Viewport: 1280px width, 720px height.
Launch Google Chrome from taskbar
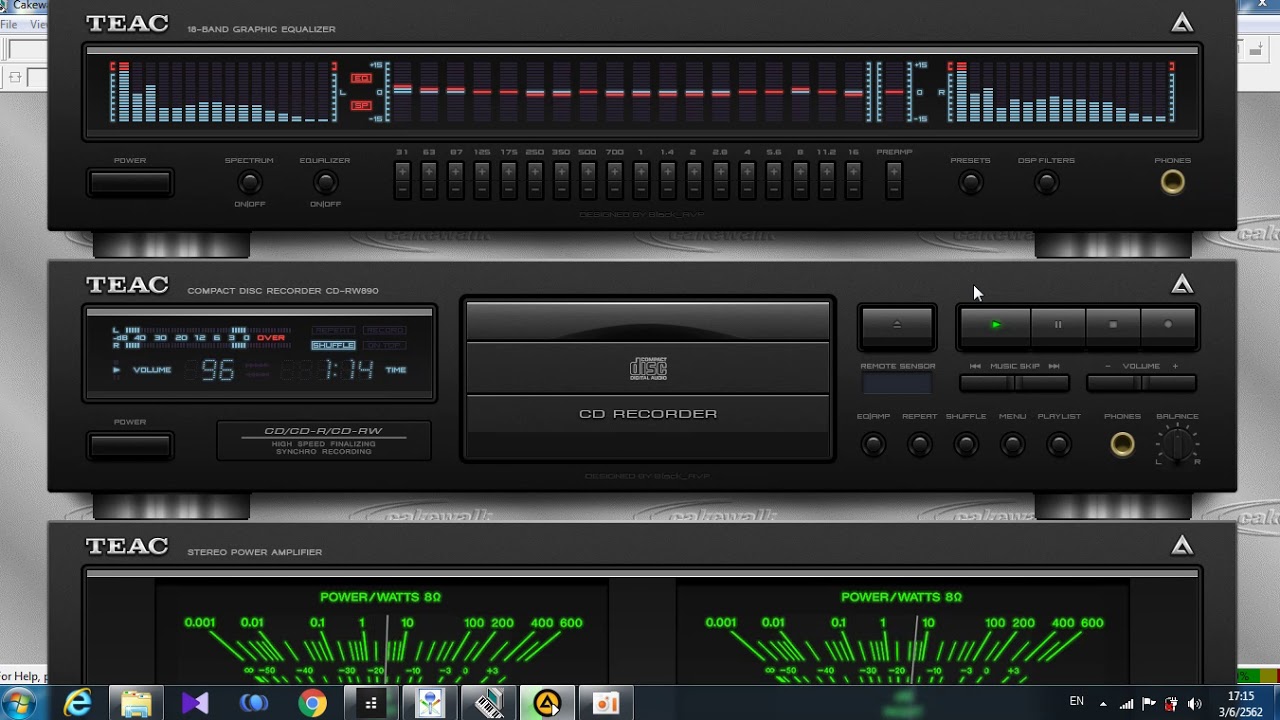pos(312,703)
